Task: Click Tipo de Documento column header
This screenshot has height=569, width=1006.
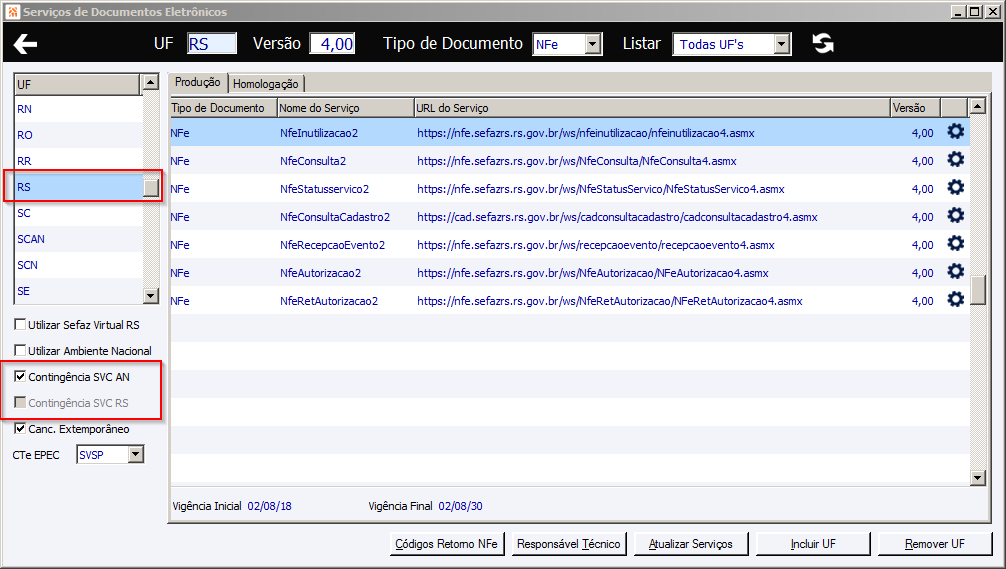Action: coord(223,108)
